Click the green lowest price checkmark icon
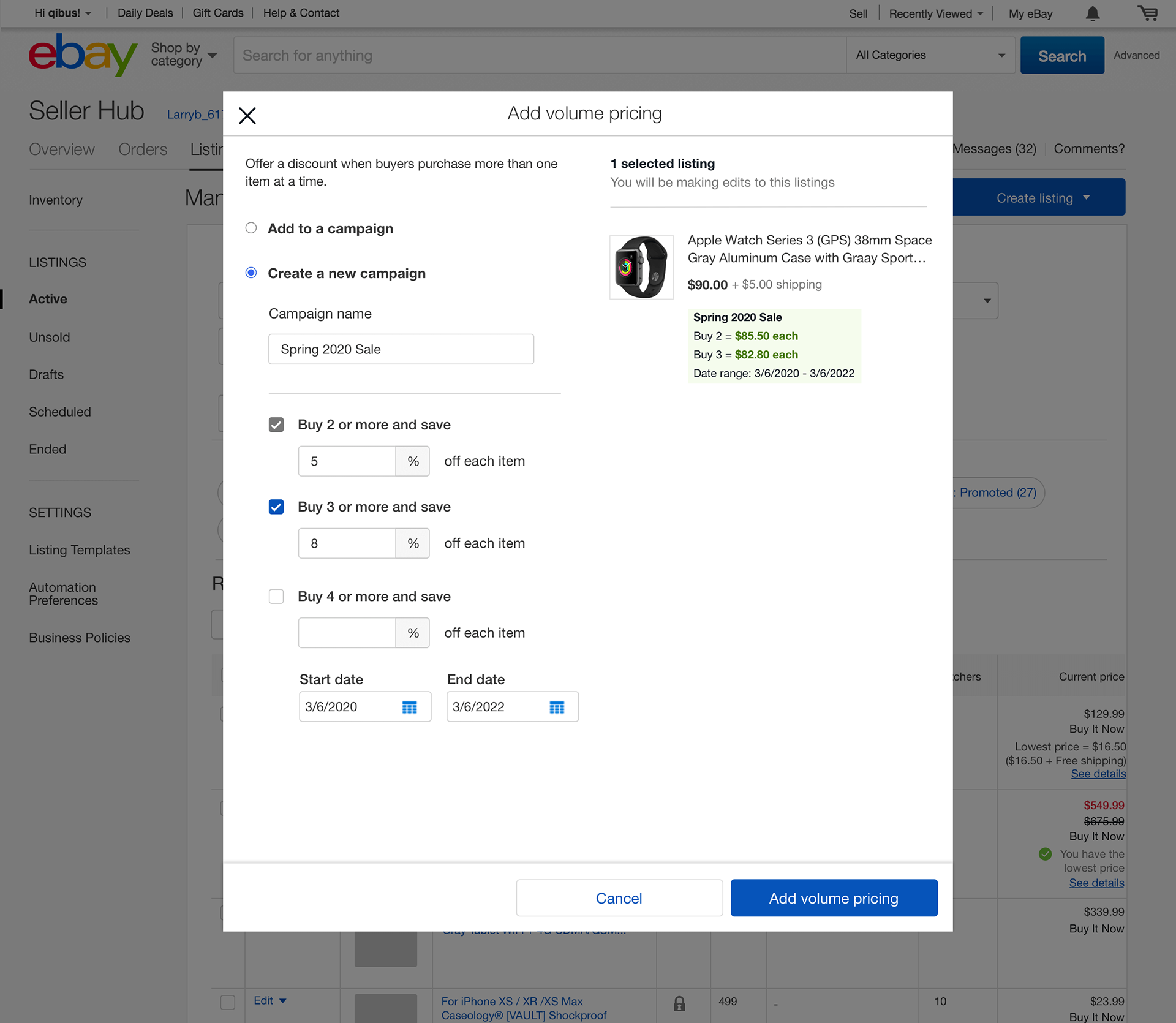 coord(1045,854)
